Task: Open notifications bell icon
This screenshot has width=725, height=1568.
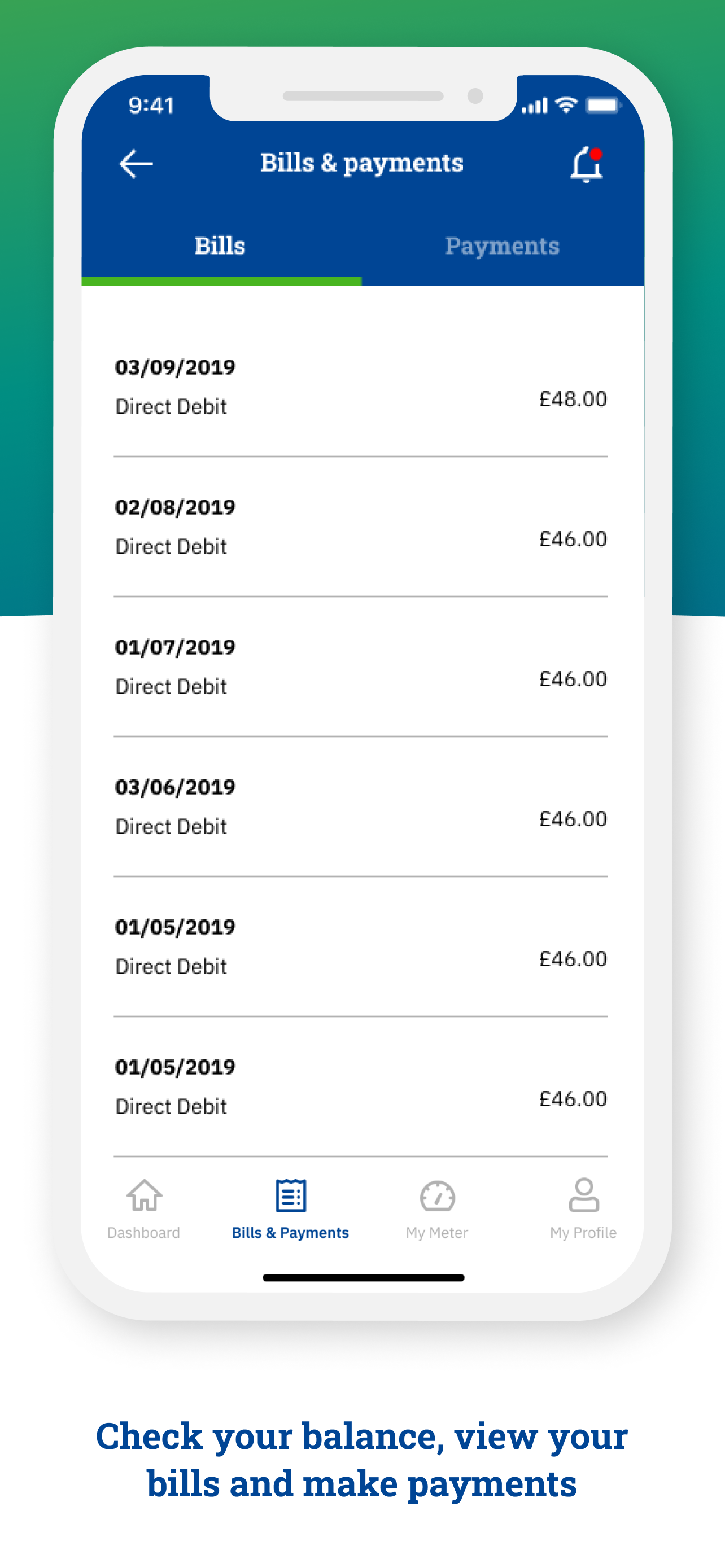Action: pos(586,164)
